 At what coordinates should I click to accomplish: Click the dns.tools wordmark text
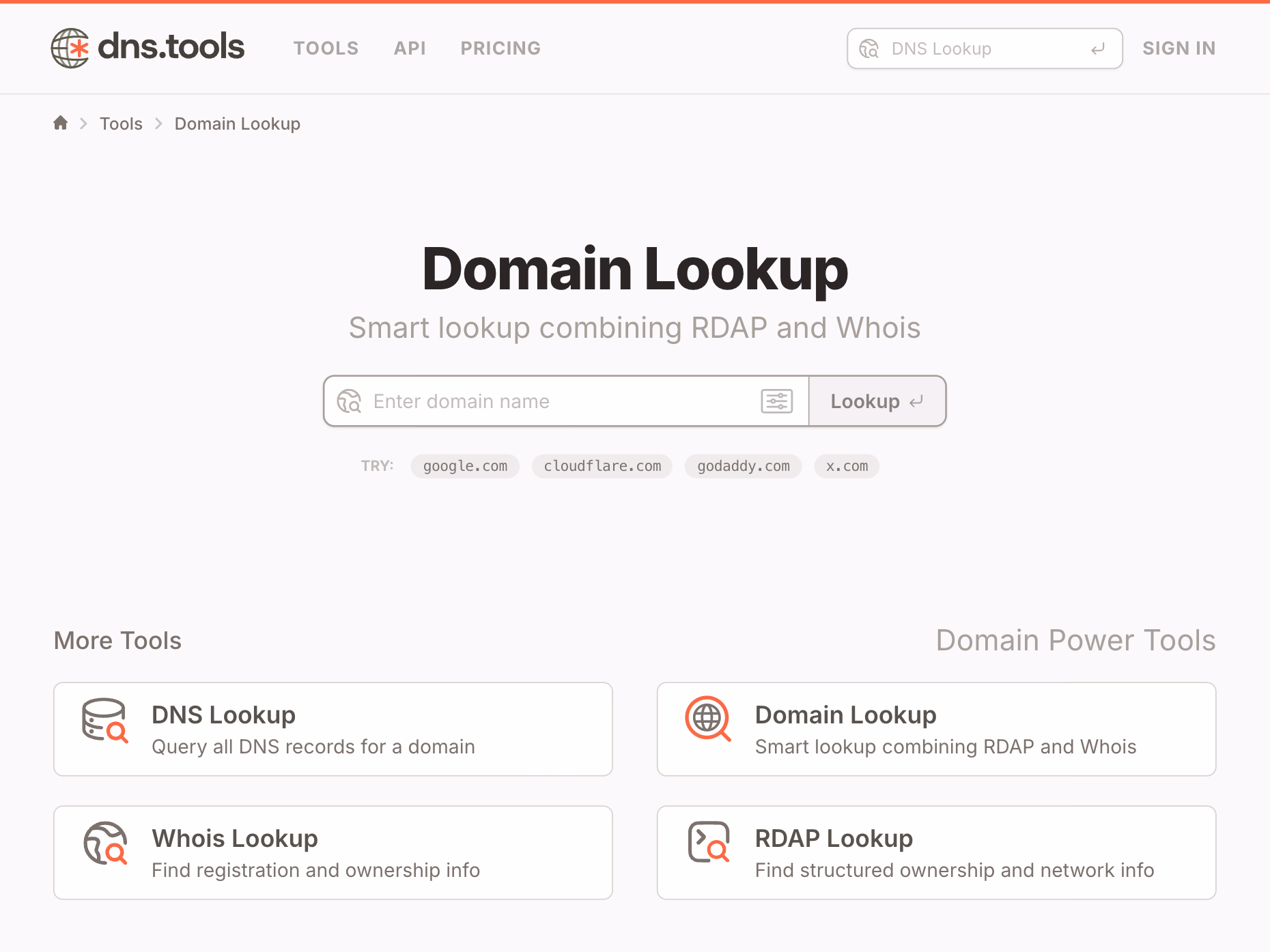point(171,46)
